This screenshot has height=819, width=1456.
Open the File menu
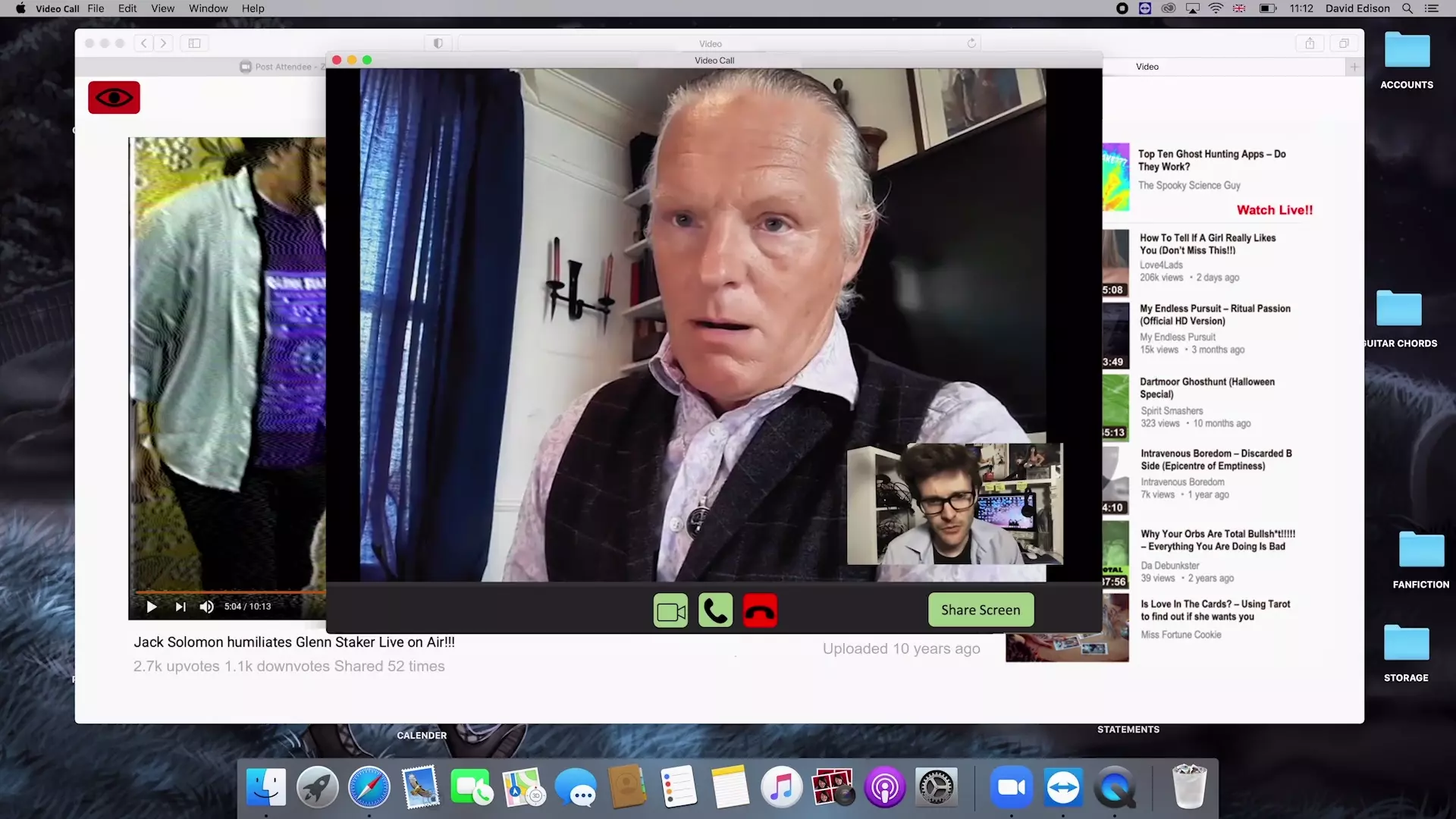[x=96, y=8]
